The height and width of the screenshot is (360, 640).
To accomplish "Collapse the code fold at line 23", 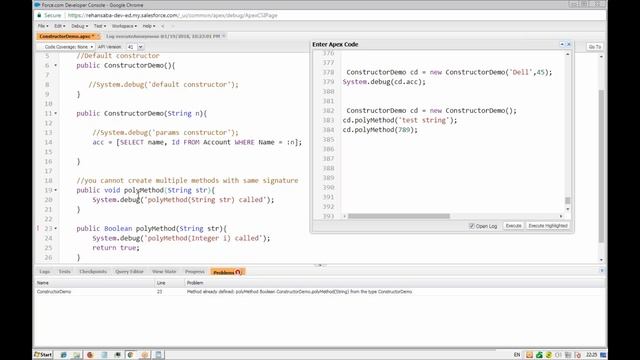I will (x=56, y=229).
